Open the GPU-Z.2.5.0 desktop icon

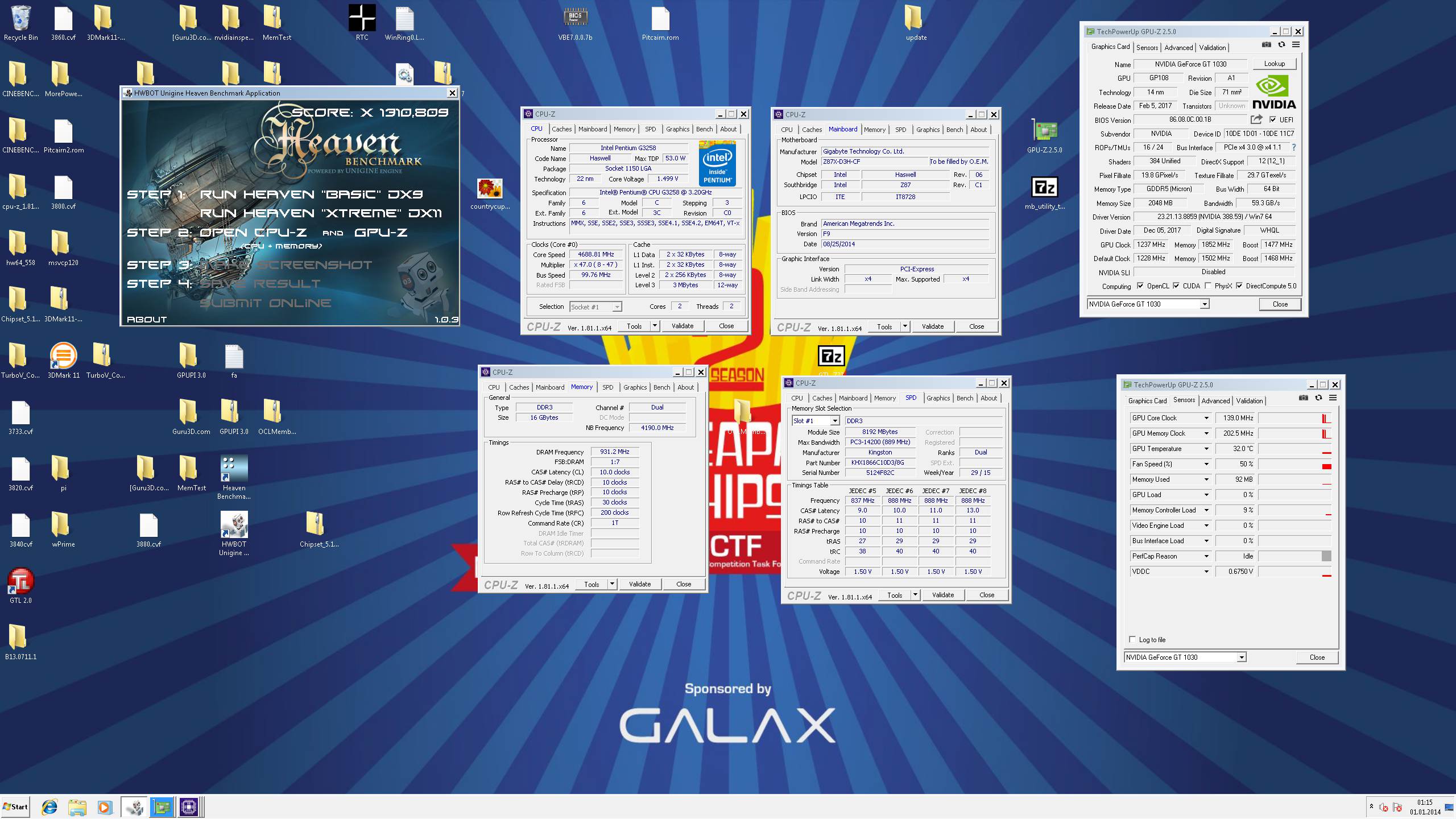click(1044, 135)
